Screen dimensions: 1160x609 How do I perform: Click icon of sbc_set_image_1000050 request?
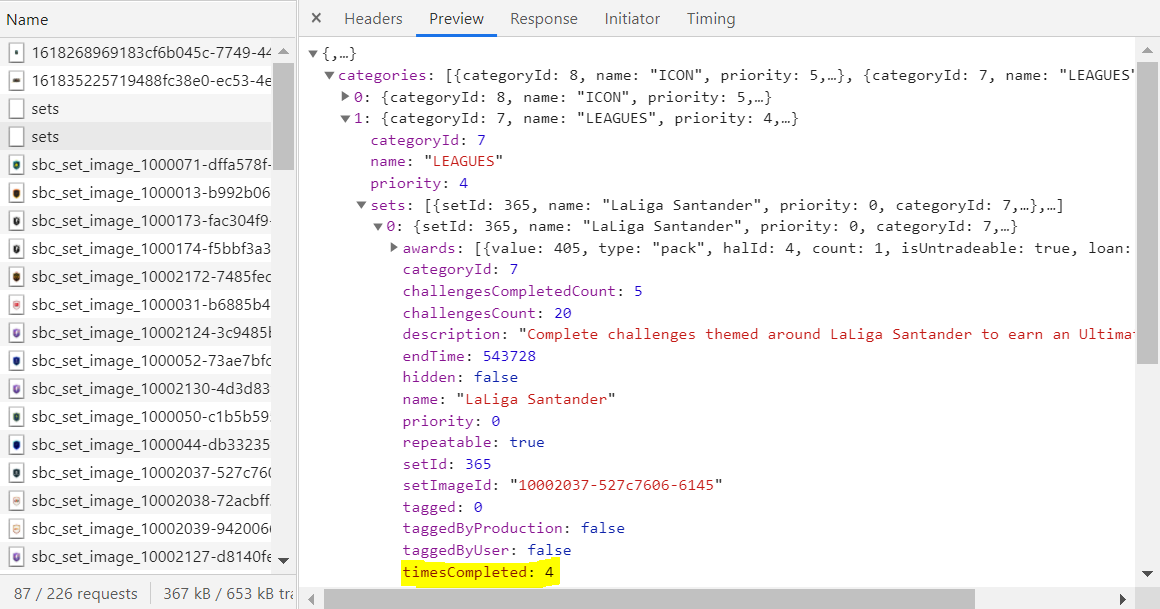click(x=16, y=417)
